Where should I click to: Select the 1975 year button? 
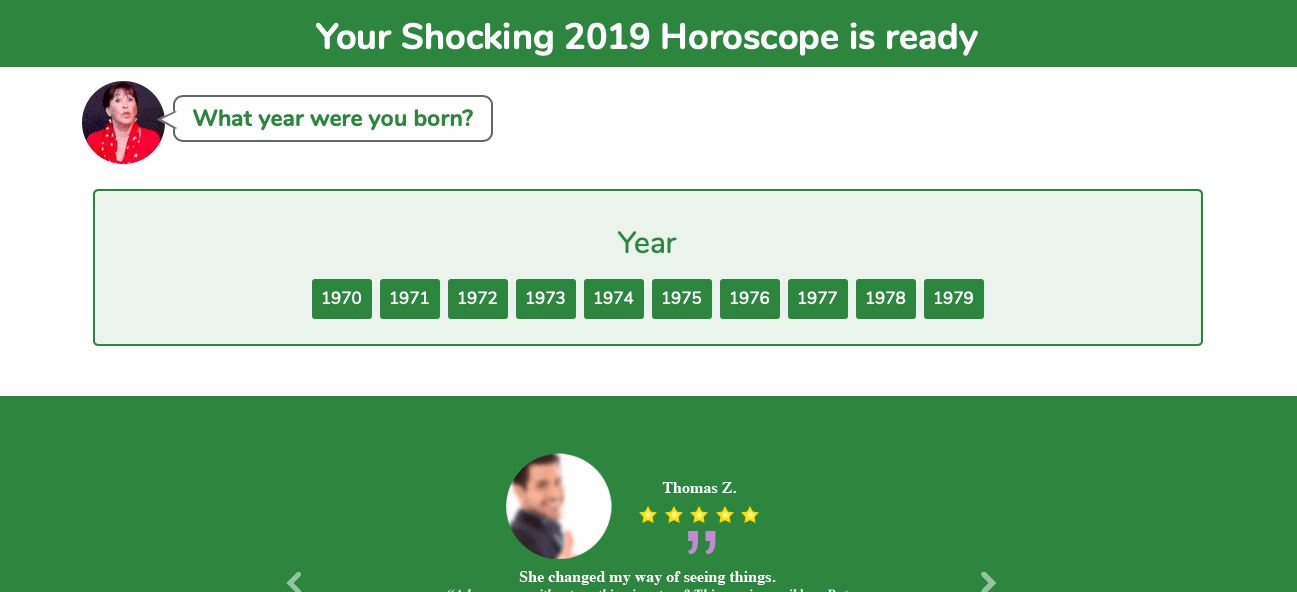point(682,299)
